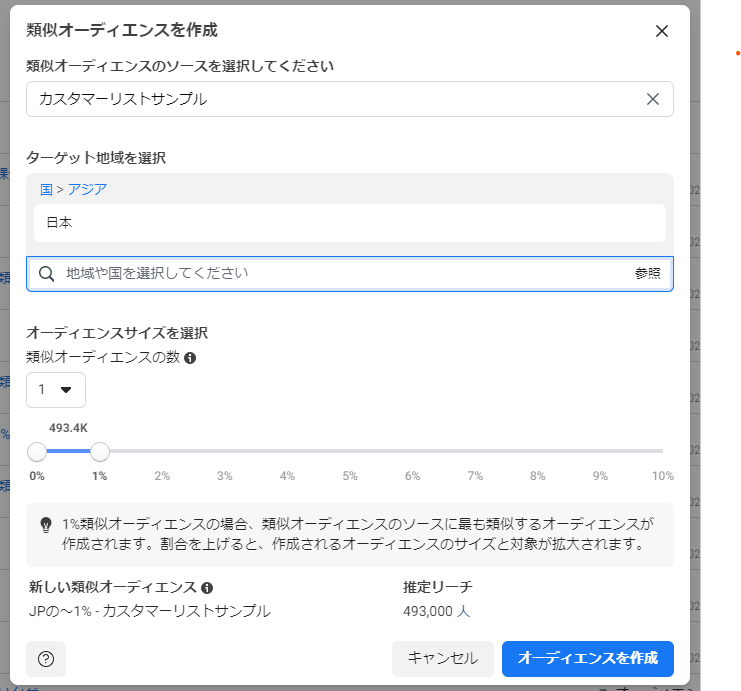This screenshot has height=691, width=741.
Task: Click the lightbulb tip icon
Action: 46,525
